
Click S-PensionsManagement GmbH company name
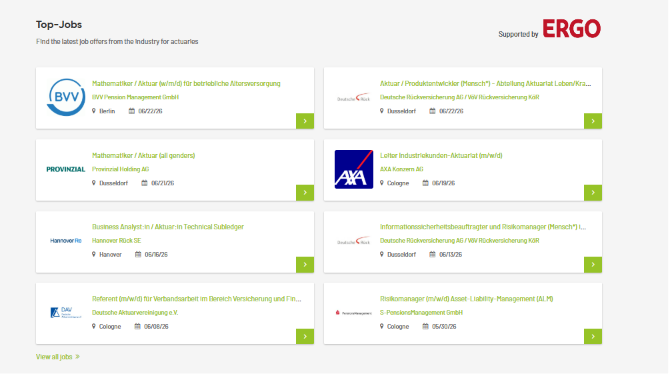pyautogui.click(x=421, y=313)
